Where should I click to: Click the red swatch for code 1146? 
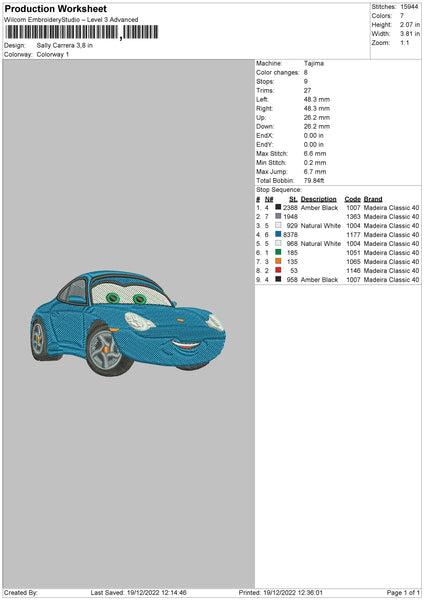[278, 270]
